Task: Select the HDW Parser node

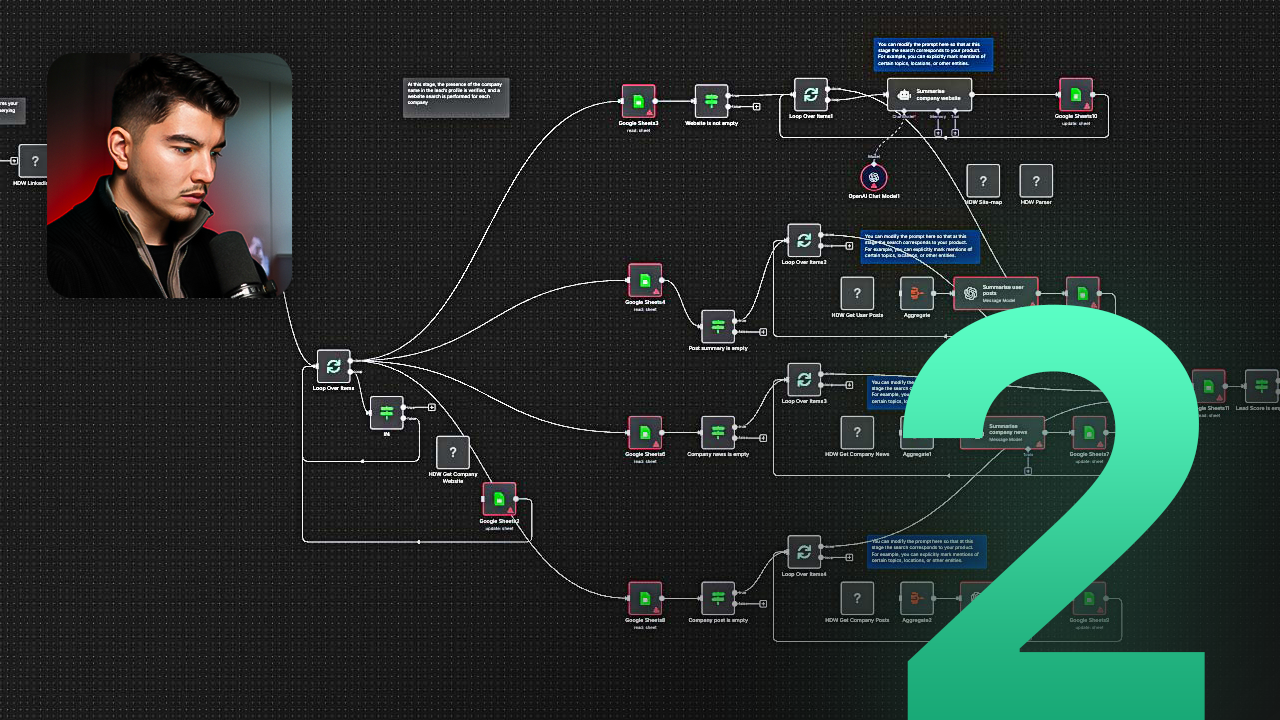Action: pyautogui.click(x=1036, y=181)
